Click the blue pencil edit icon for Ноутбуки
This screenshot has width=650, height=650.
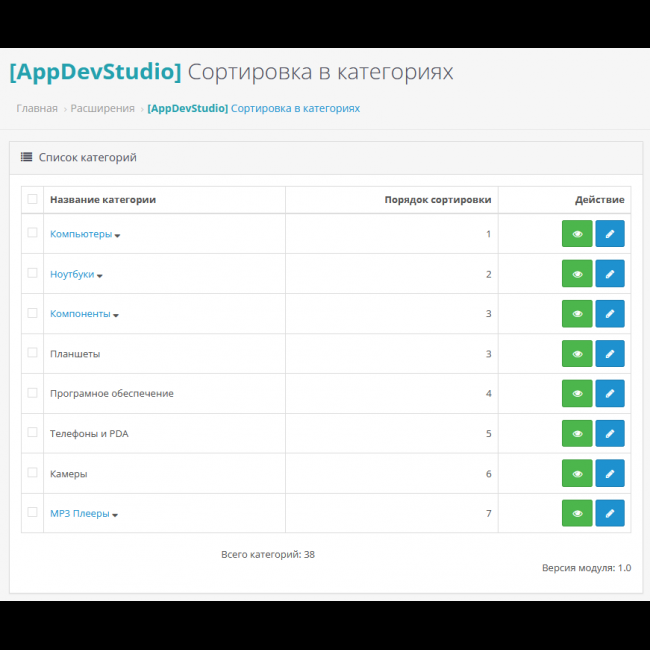pyautogui.click(x=610, y=274)
